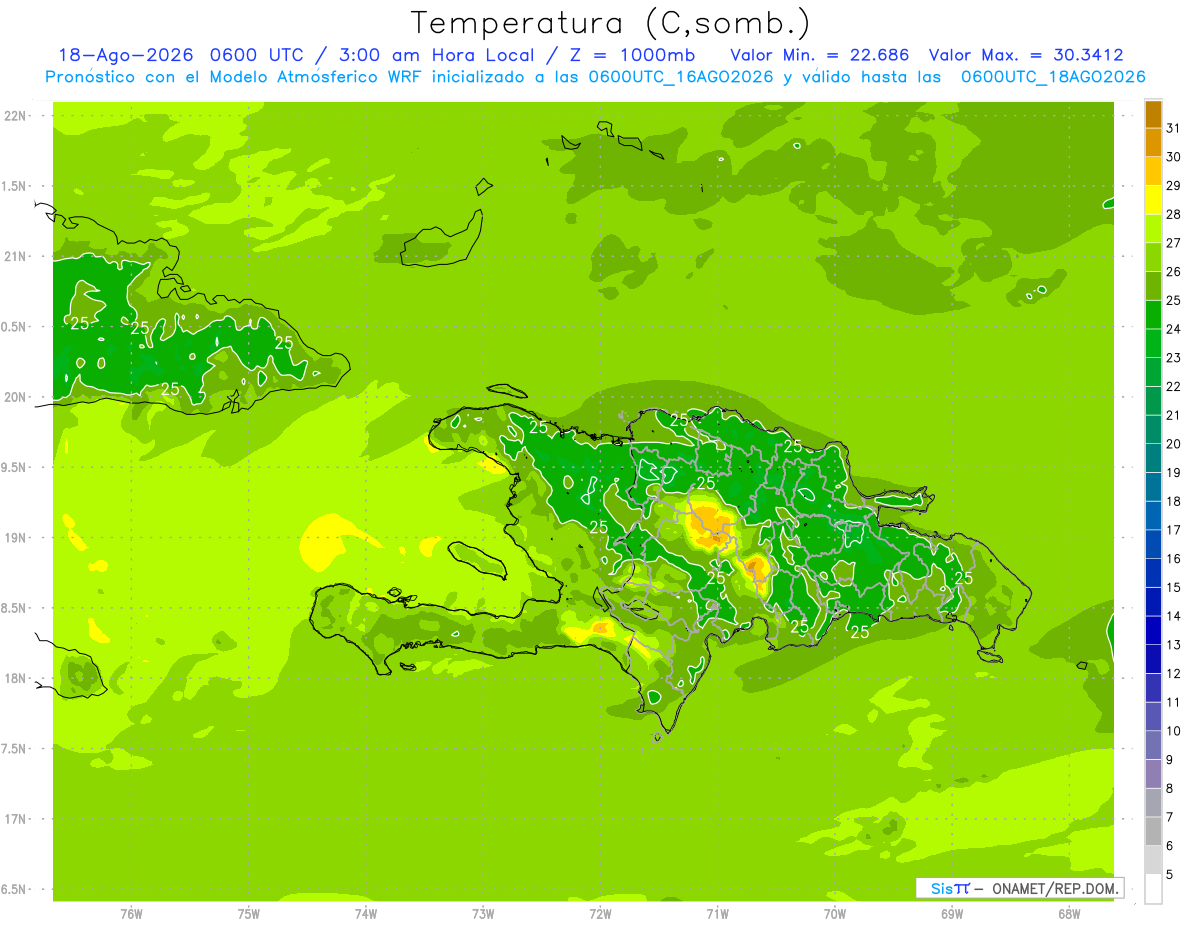Click the "22" colorbar label

1174,386
